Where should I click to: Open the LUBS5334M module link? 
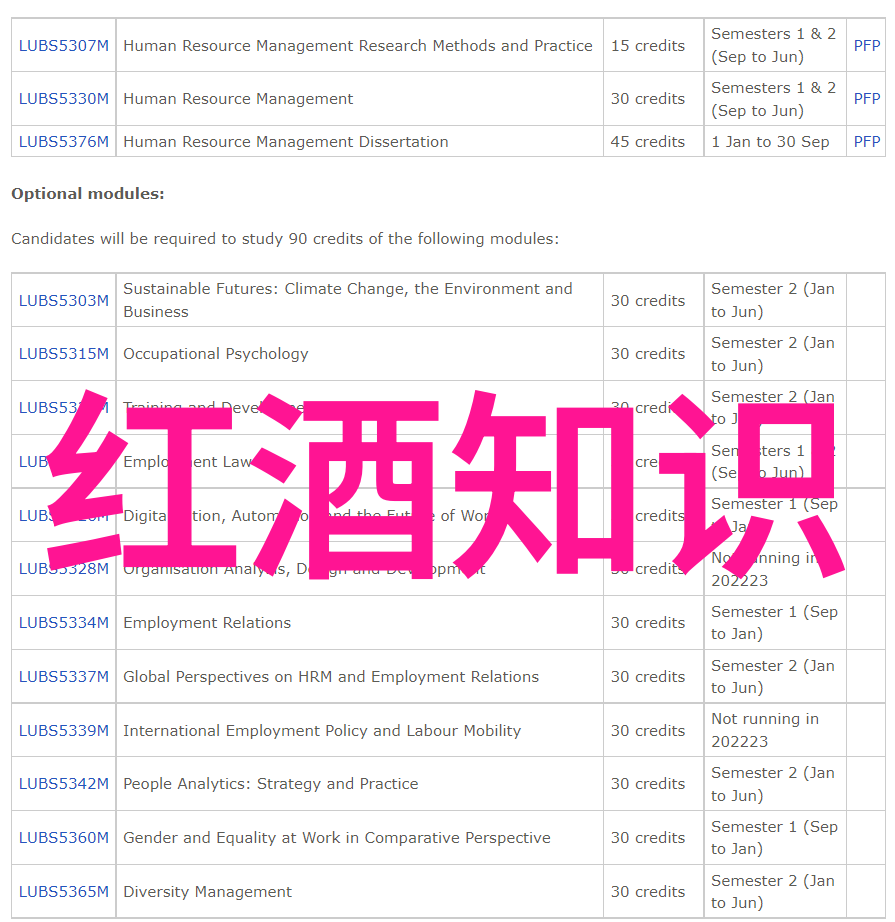(64, 623)
